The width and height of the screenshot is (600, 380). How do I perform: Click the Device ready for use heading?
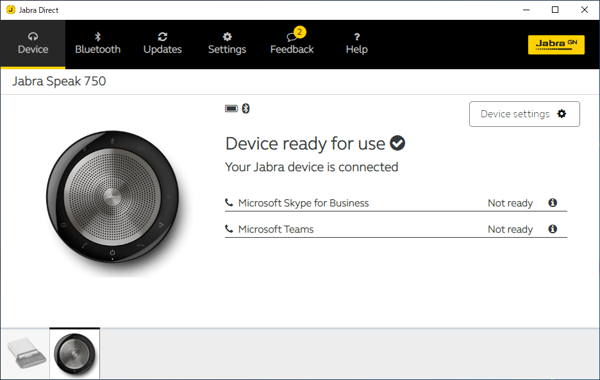305,144
